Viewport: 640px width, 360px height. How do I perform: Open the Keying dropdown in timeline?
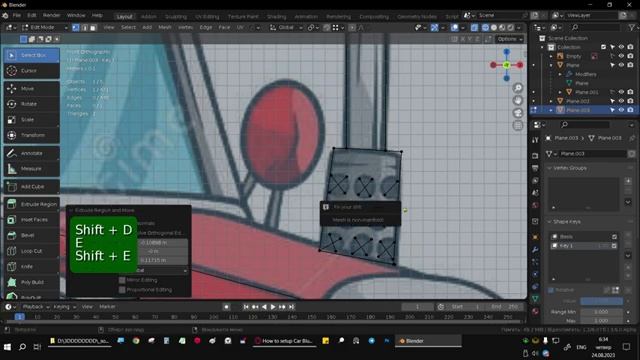click(65, 307)
